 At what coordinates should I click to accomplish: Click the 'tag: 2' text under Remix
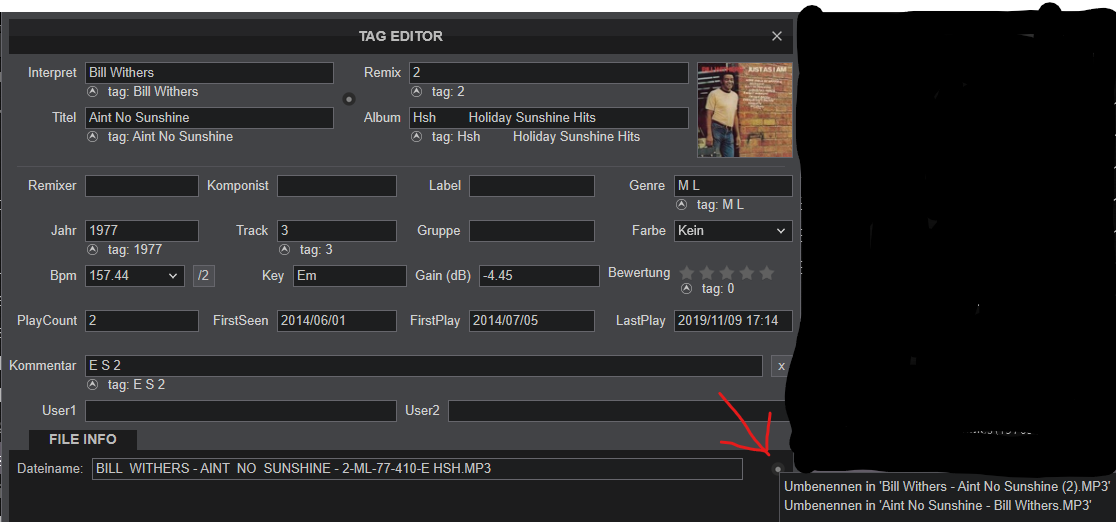448,92
